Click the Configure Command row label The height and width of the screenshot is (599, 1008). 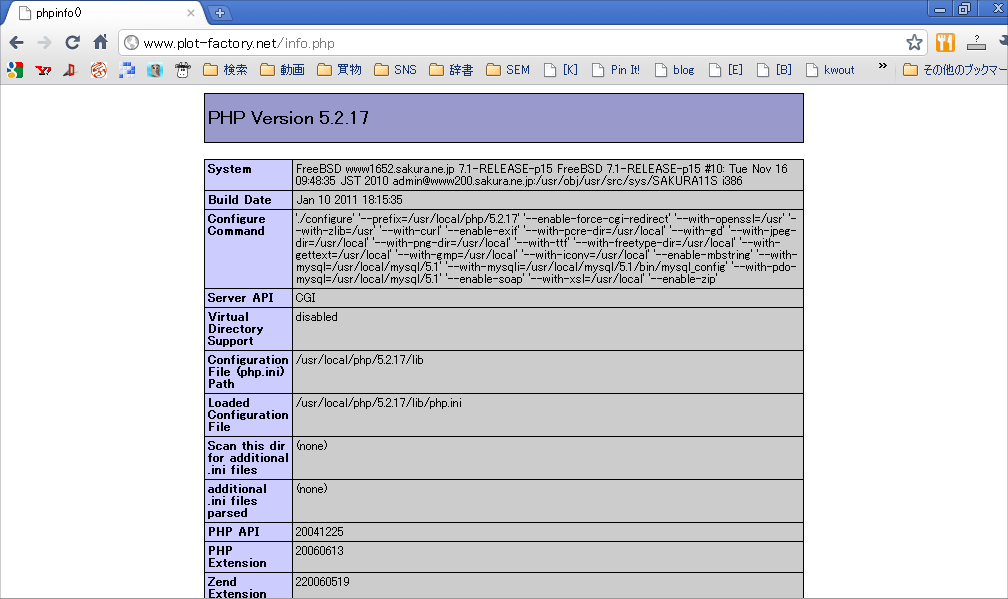[x=236, y=225]
